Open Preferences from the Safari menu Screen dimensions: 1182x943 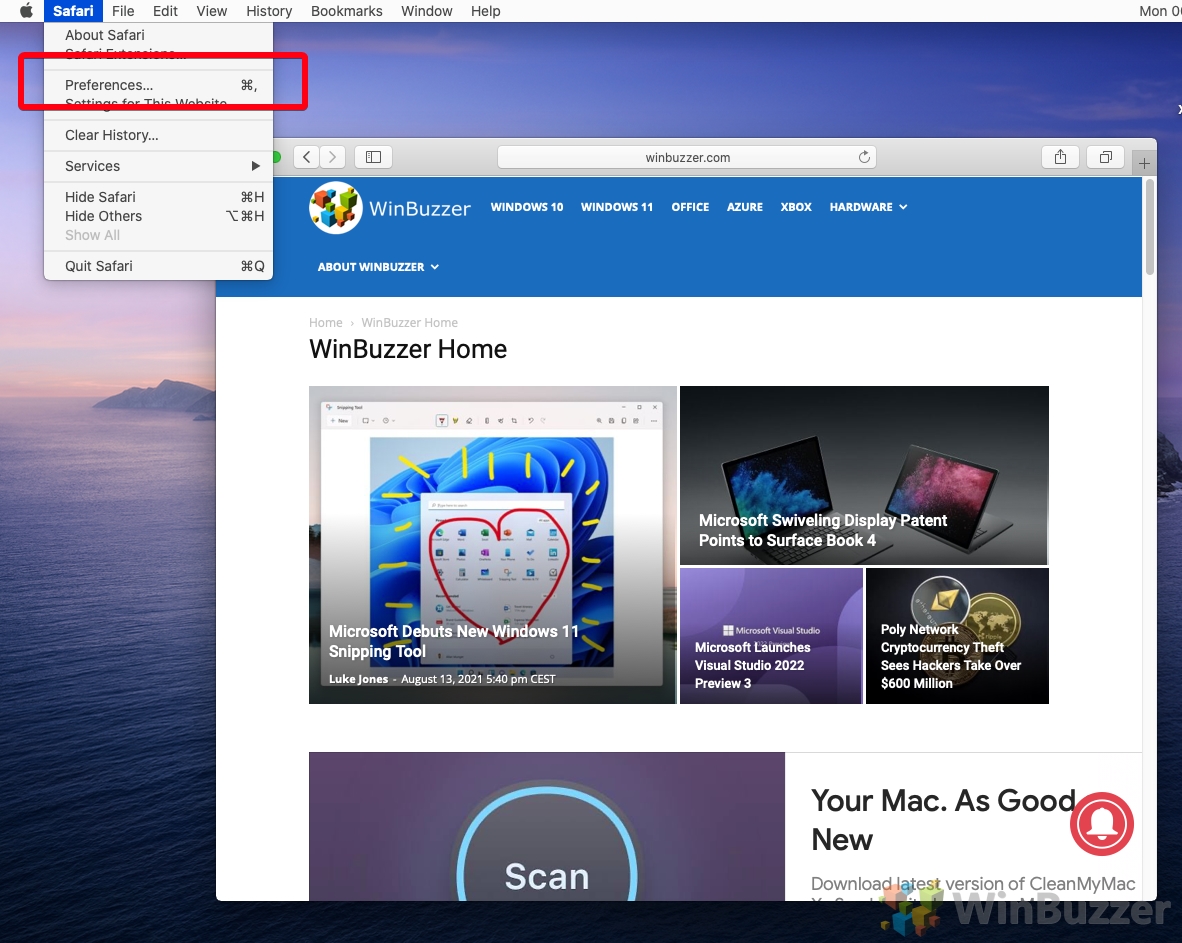coord(158,84)
